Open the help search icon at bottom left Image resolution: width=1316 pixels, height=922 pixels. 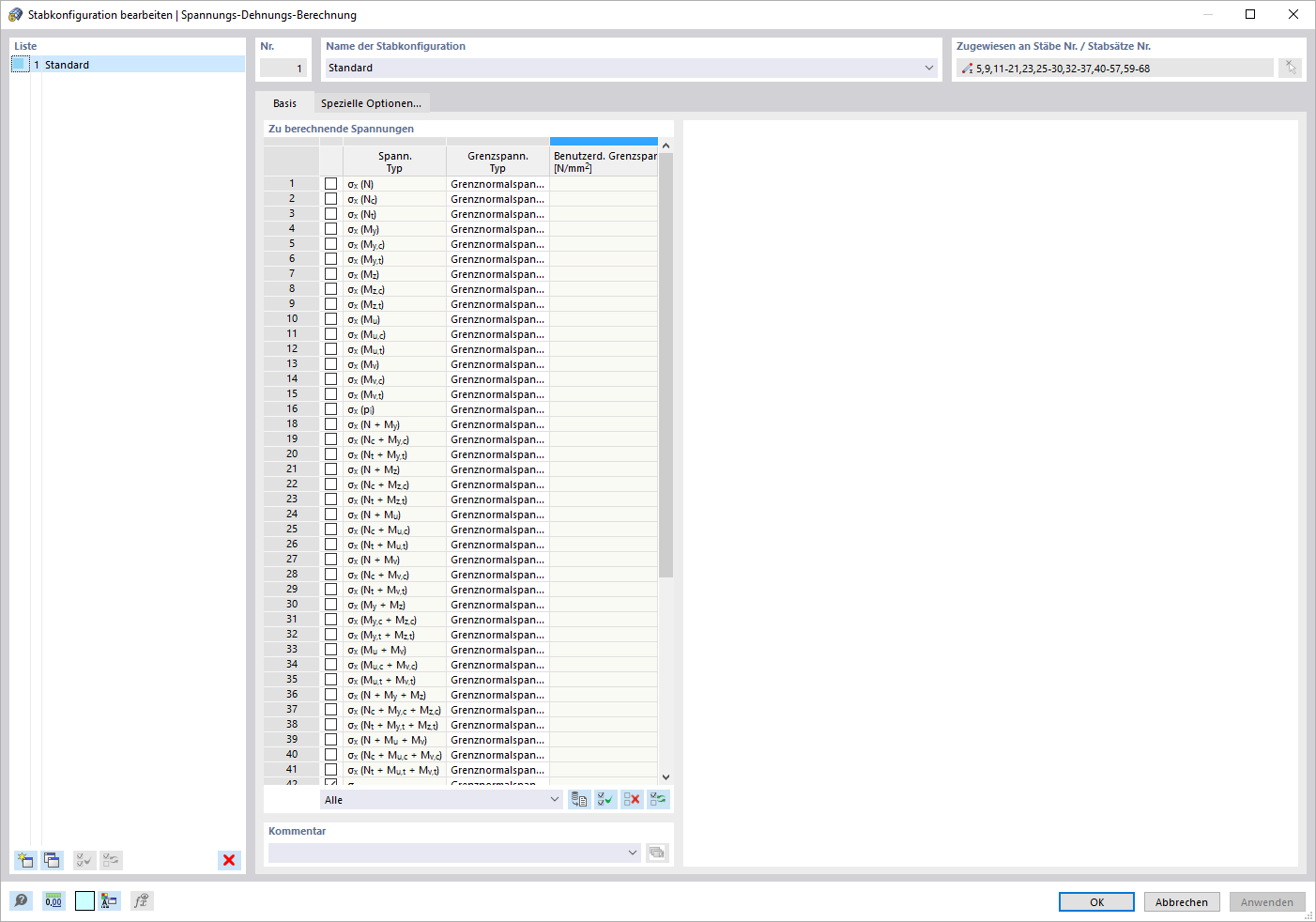click(x=21, y=901)
